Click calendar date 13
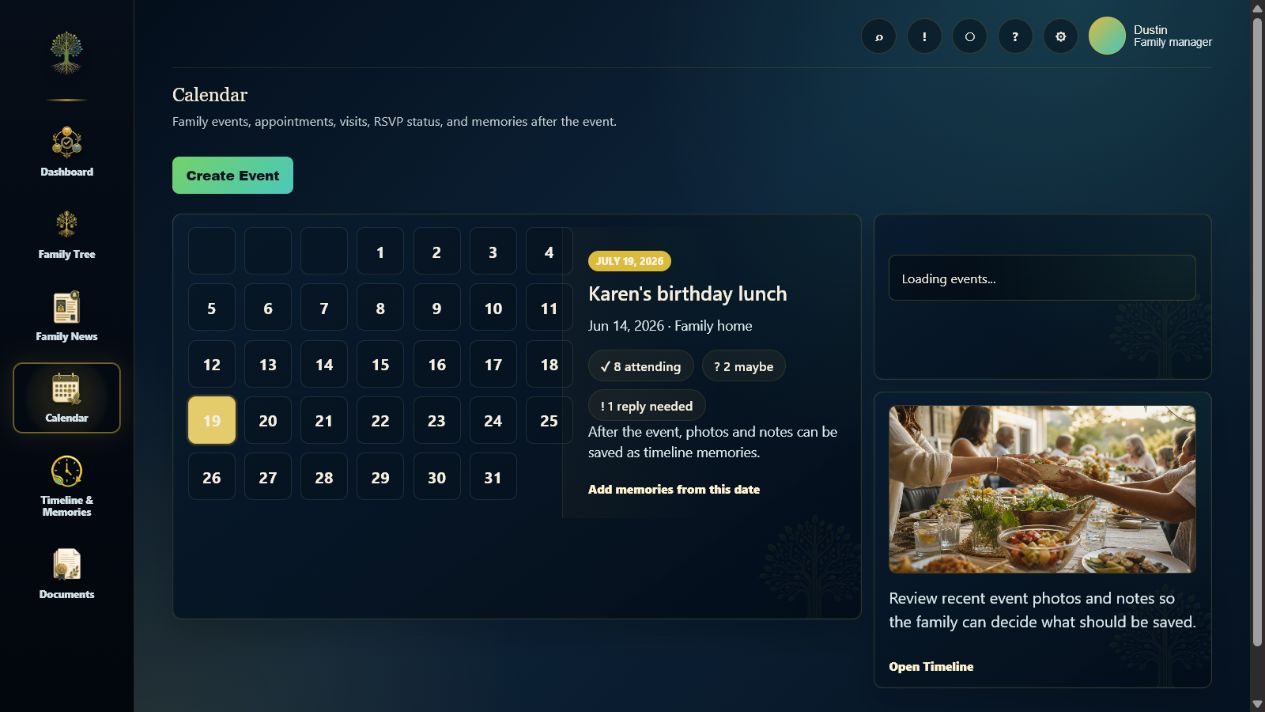Image resolution: width=1265 pixels, height=712 pixels. pyautogui.click(x=268, y=364)
